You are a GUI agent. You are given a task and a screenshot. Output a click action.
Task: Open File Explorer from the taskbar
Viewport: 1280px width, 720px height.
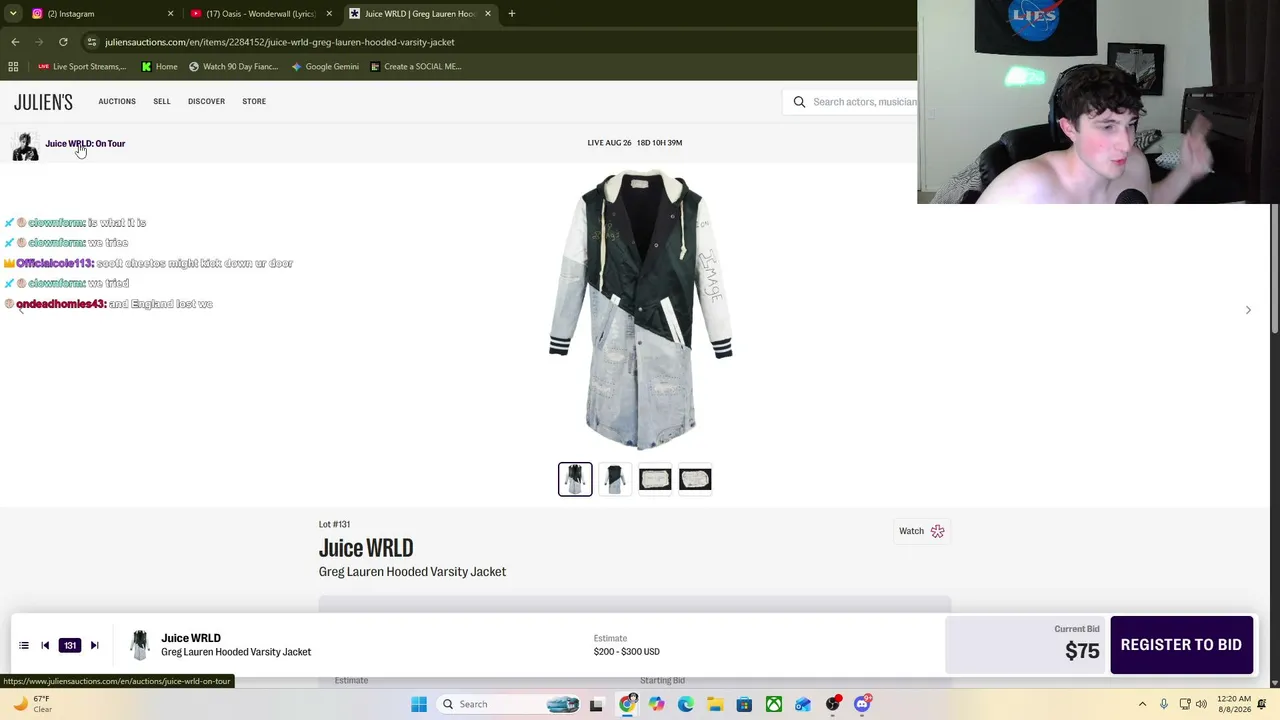(x=715, y=704)
